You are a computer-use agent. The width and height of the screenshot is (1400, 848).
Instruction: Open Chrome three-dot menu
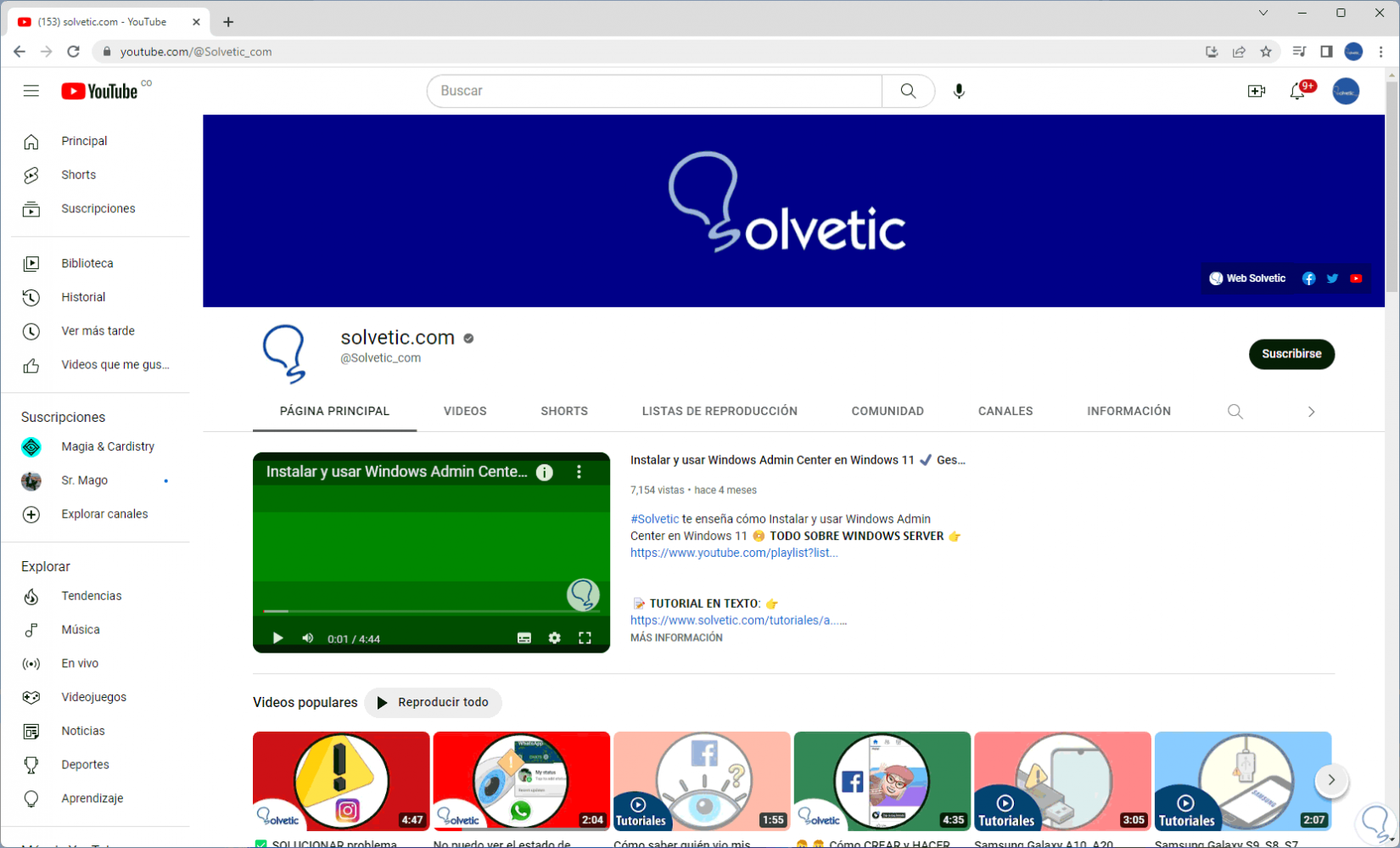click(x=1381, y=52)
